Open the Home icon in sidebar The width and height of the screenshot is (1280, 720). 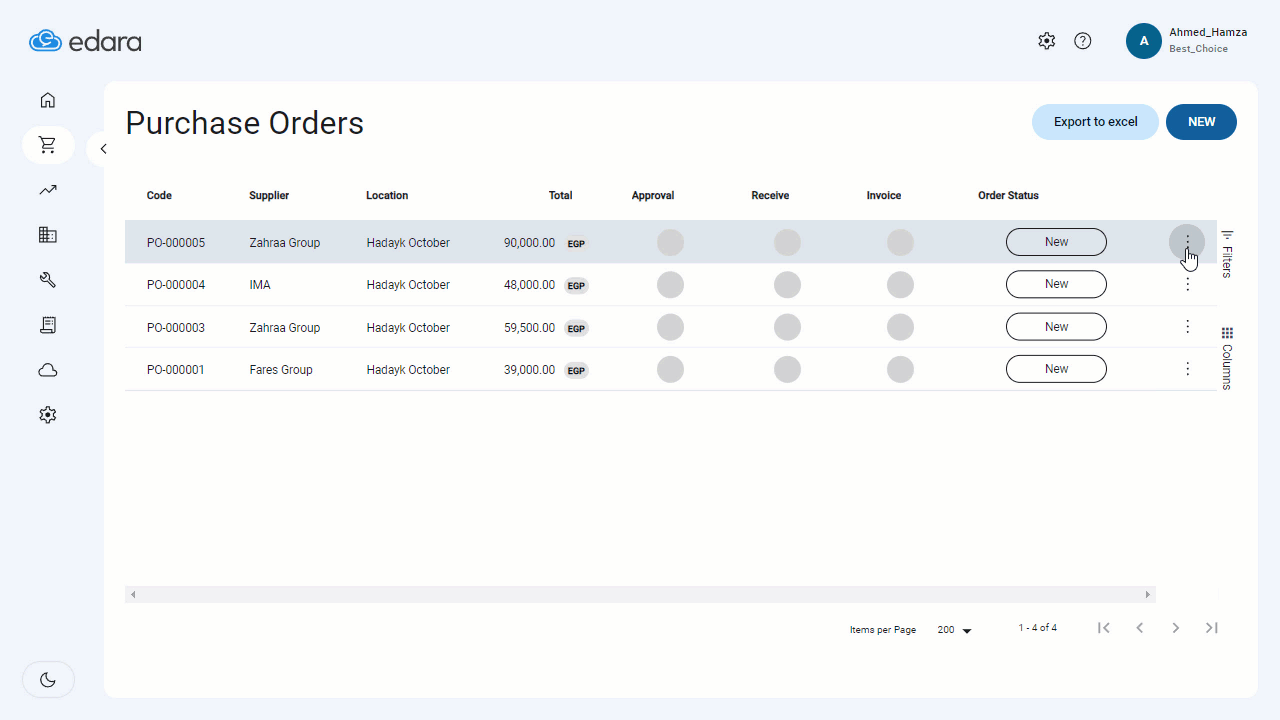pyautogui.click(x=48, y=100)
